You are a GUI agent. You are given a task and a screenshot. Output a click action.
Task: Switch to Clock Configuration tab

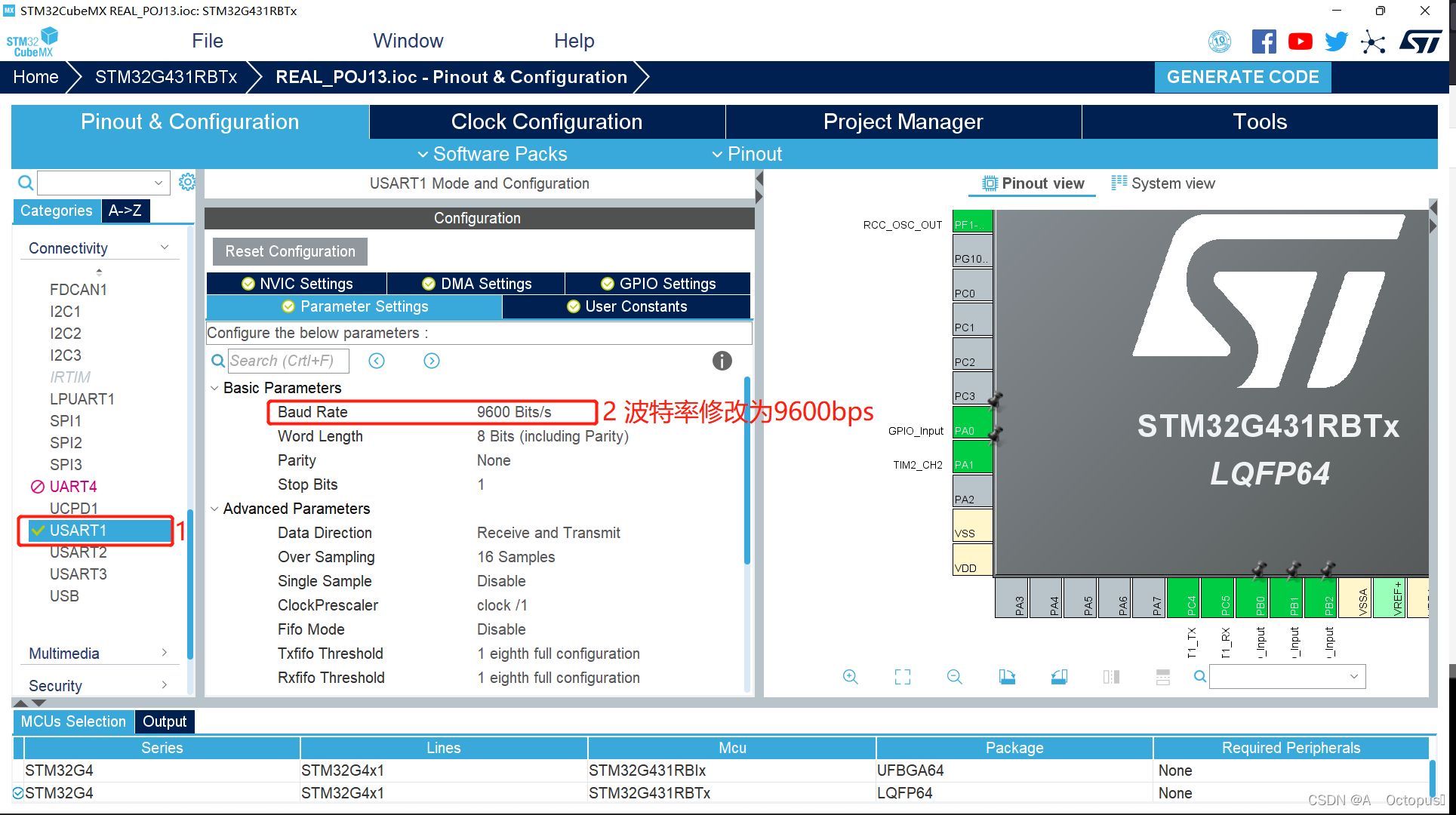[x=547, y=122]
